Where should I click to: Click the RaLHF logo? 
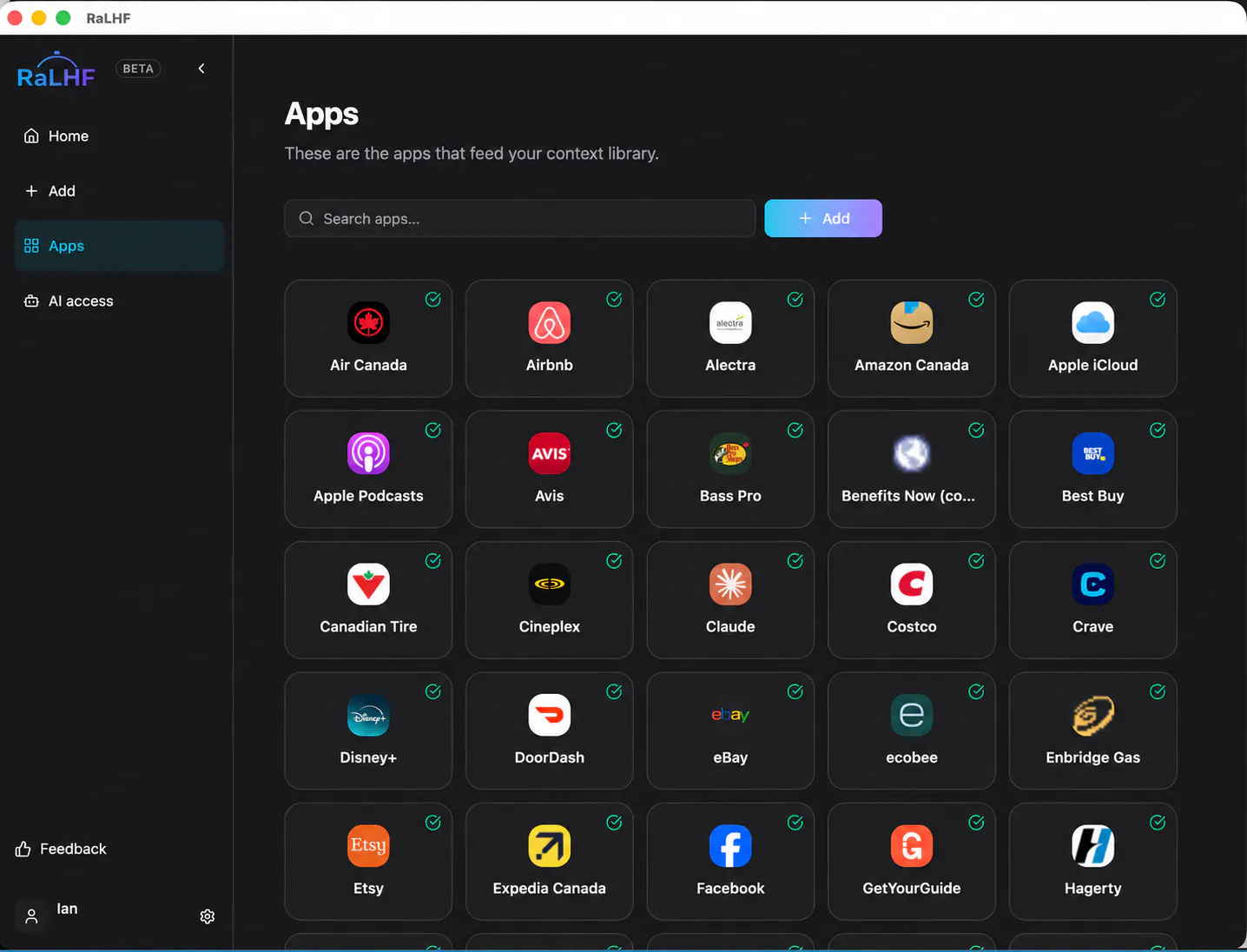[56, 69]
